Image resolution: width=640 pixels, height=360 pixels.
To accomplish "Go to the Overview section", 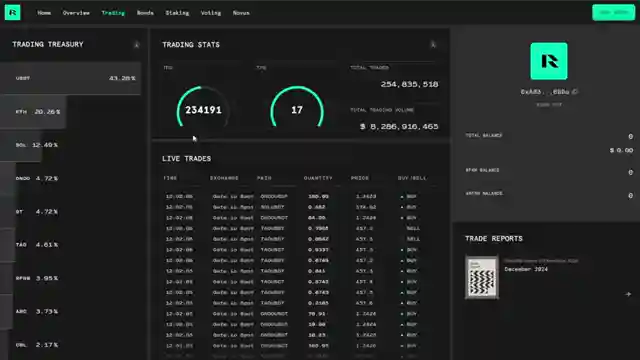I will [x=76, y=13].
